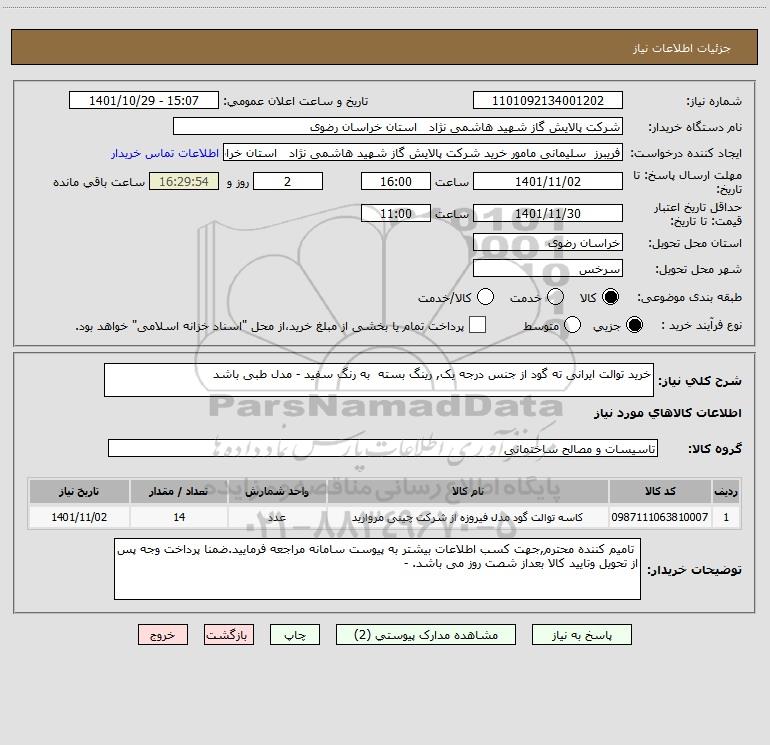Viewport: 770px width, 745px height.
Task: Click the days remaining field showing 2
Action: [x=288, y=181]
